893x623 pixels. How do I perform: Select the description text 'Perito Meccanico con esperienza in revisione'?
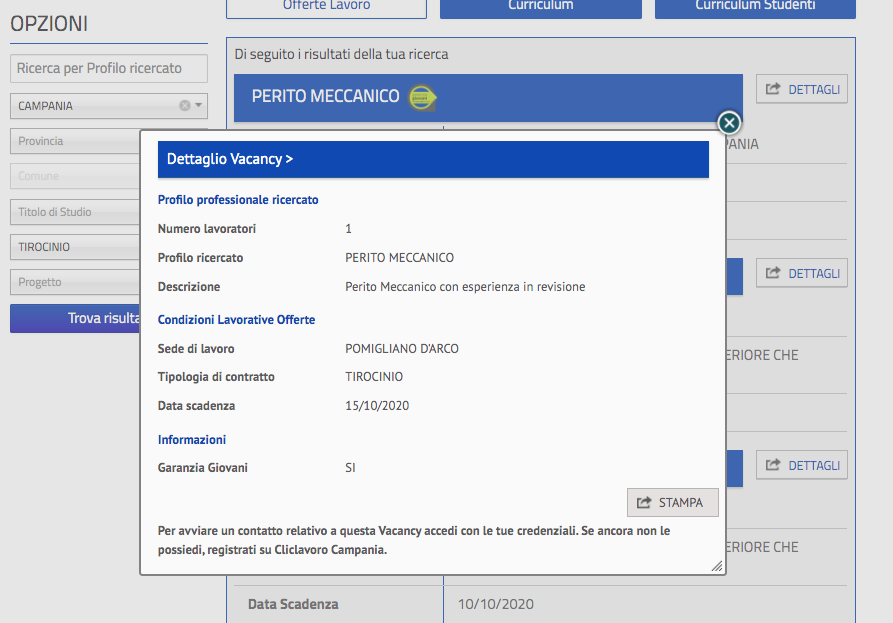coord(465,287)
